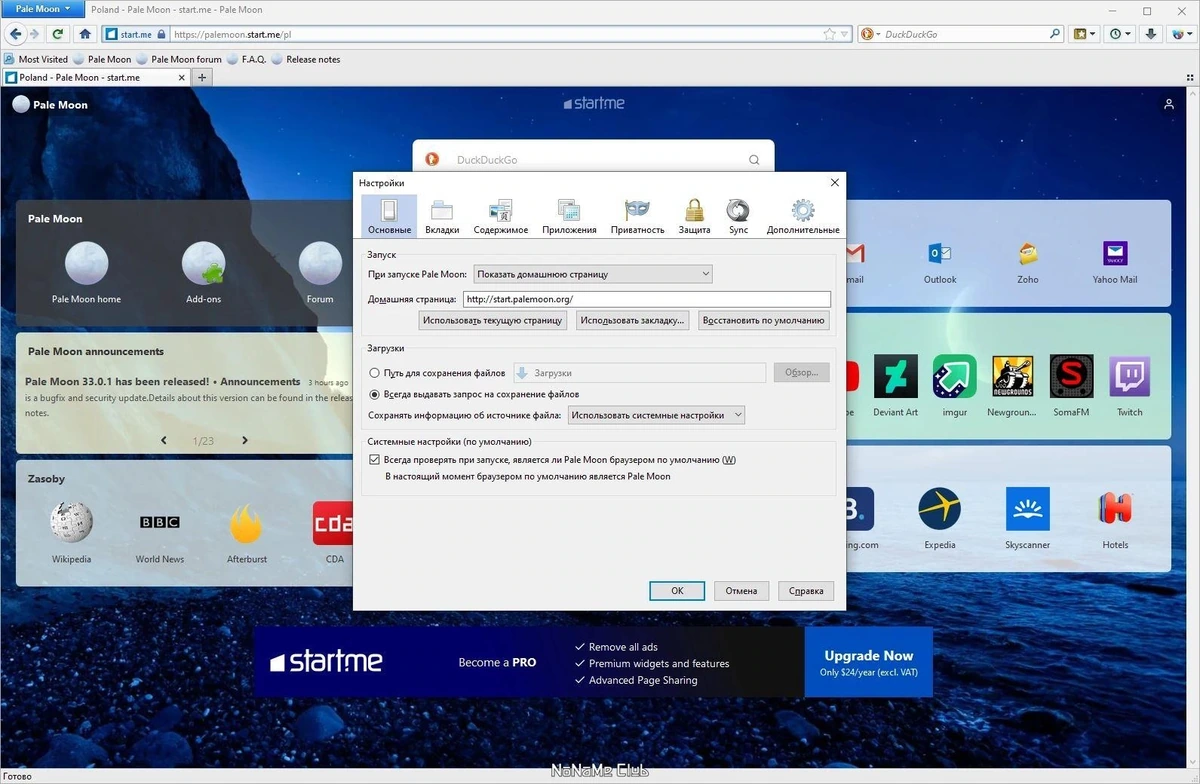
Task: Open the Wikipedia shortcut icon
Action: (x=72, y=522)
